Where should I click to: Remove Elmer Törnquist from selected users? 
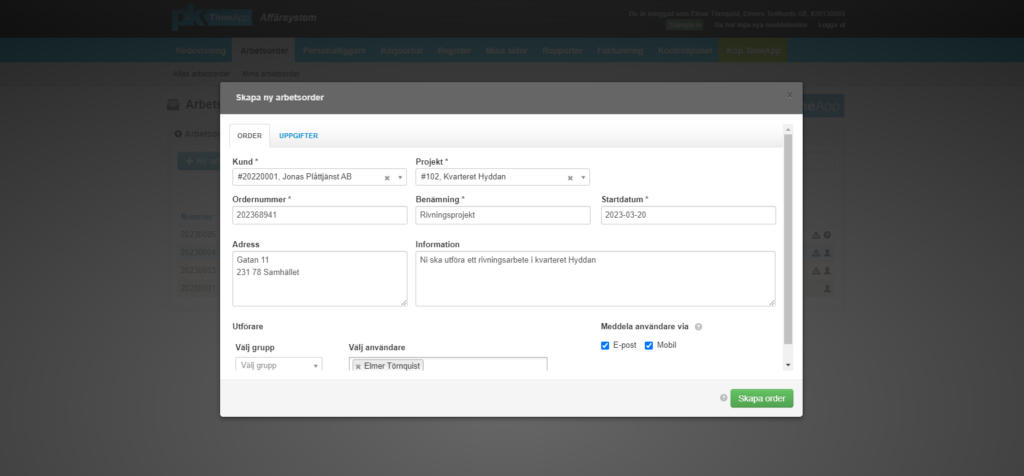coord(358,366)
